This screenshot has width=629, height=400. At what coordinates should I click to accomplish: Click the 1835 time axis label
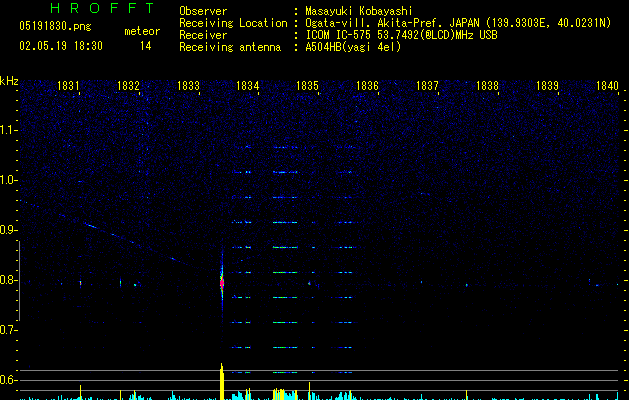(x=308, y=86)
